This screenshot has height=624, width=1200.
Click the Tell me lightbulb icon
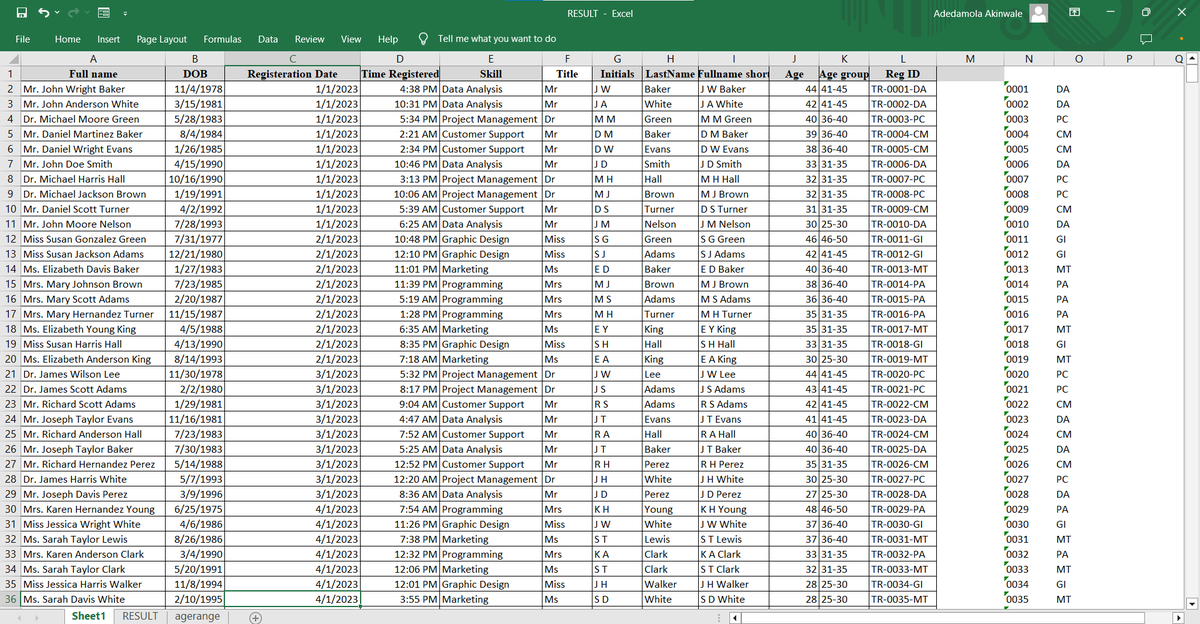coord(424,39)
